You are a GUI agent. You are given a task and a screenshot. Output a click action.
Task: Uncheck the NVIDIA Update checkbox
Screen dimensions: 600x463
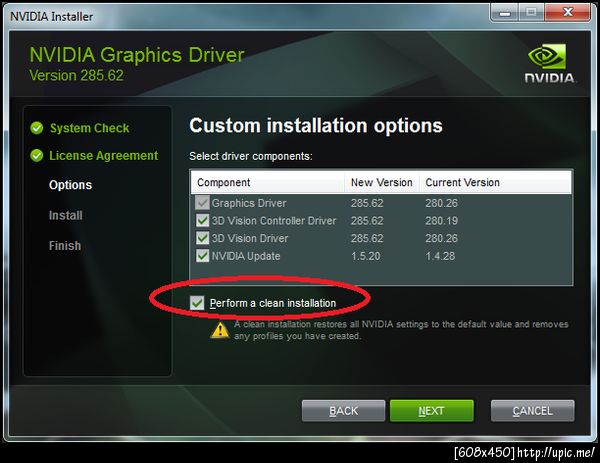pos(202,256)
